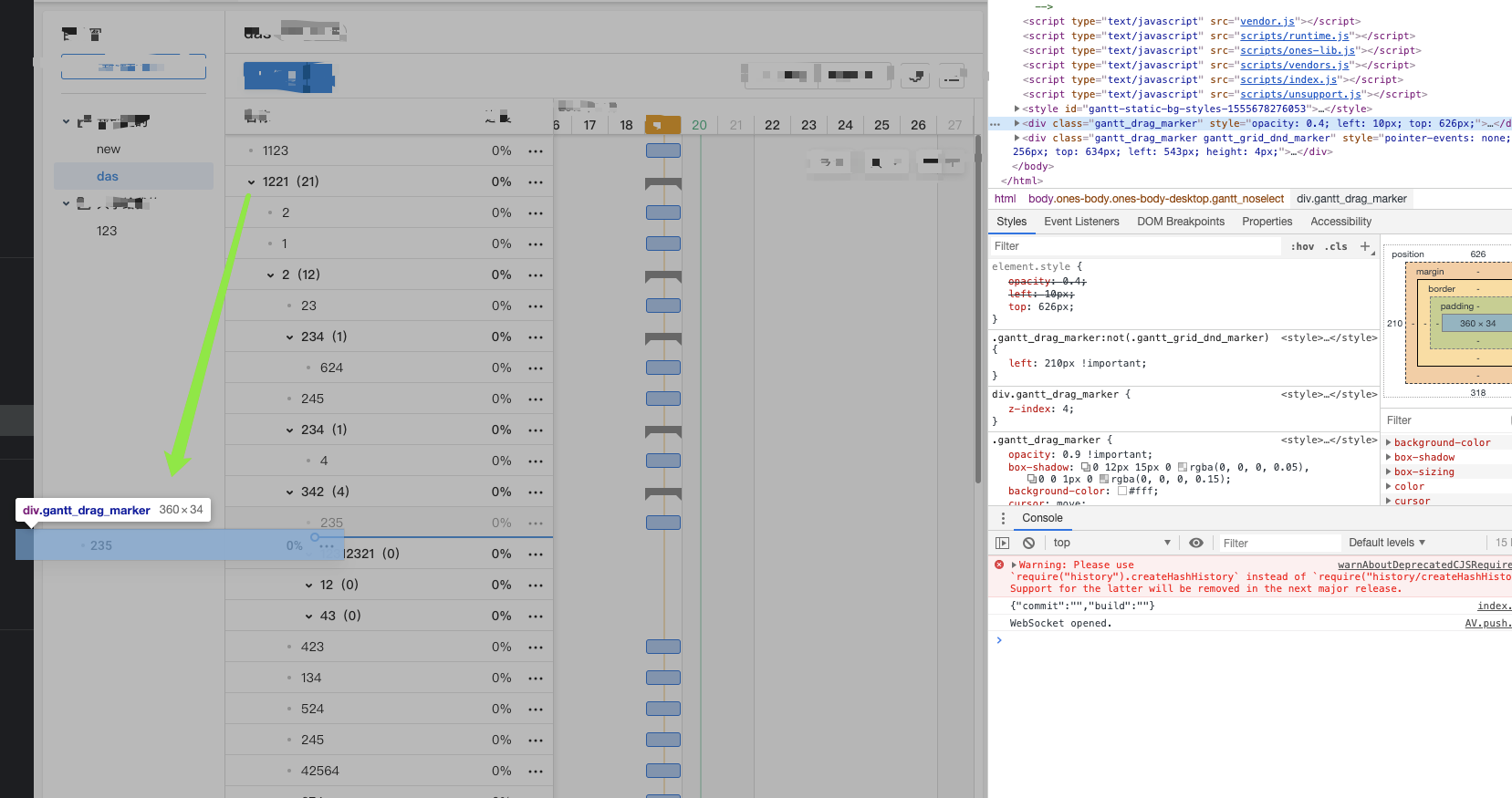Expand the style element node in DOM
1512x798 pixels.
1017,109
